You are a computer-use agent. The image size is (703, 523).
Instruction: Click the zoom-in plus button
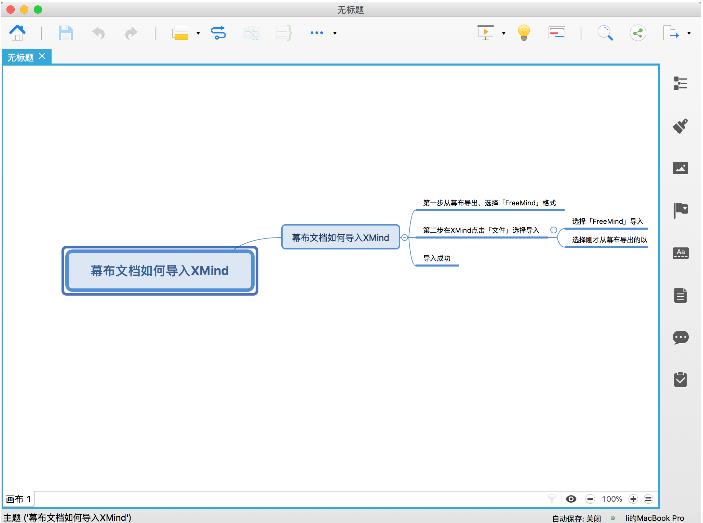tap(633, 498)
